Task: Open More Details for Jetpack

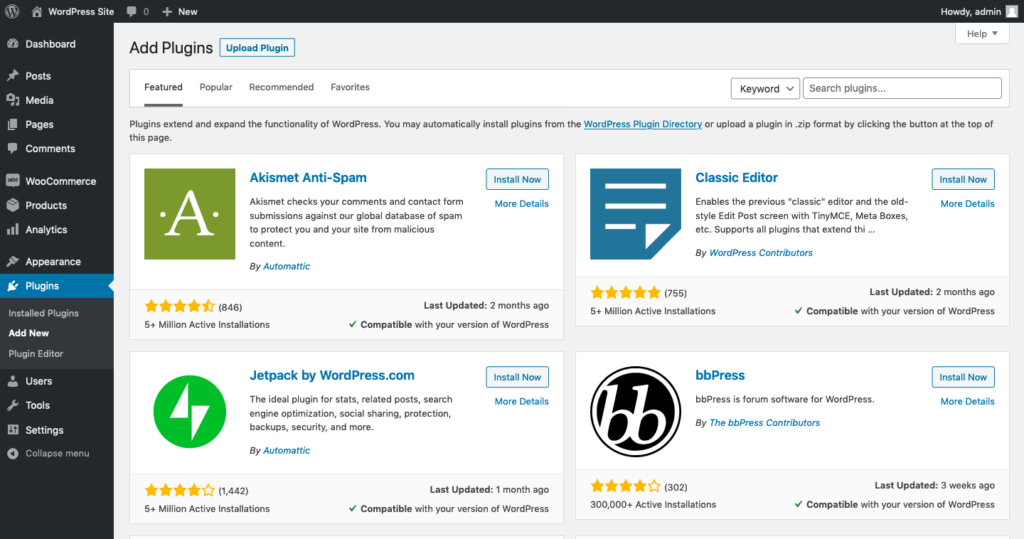Action: pos(521,401)
